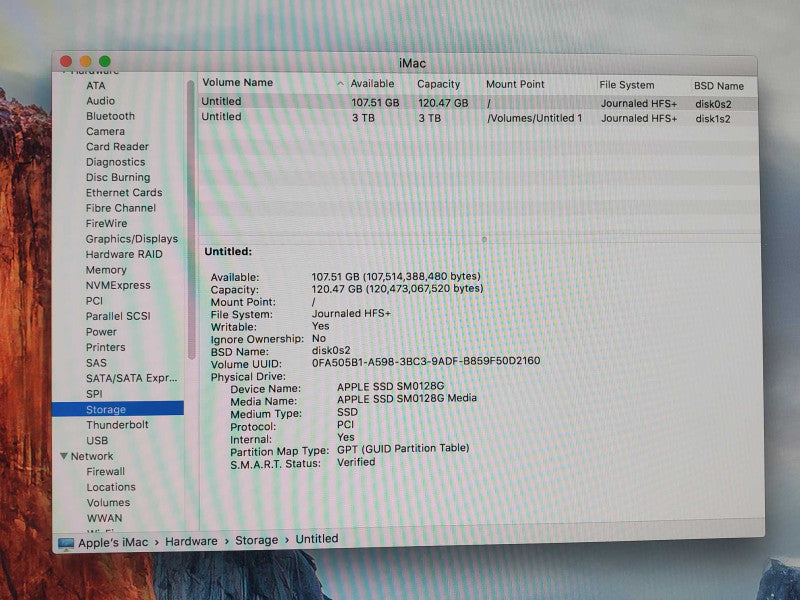Open Hardware RAID section

click(x=123, y=254)
